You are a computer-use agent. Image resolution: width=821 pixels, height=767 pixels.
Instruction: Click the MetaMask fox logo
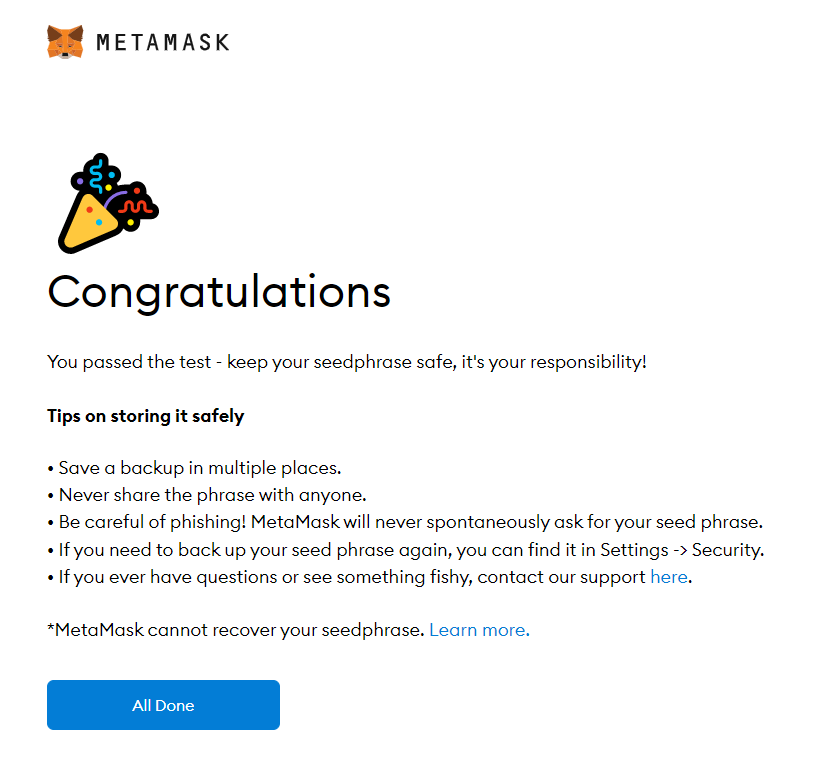click(x=65, y=42)
